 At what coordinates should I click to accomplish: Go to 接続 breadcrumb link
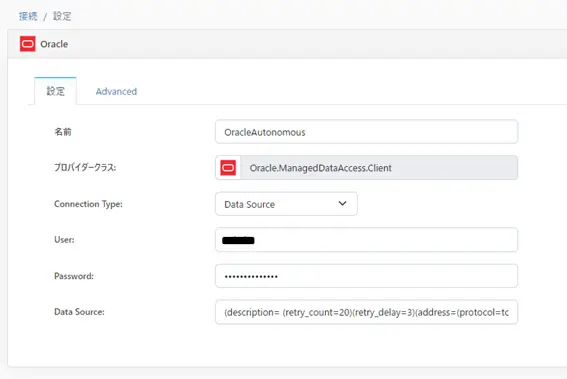28,16
